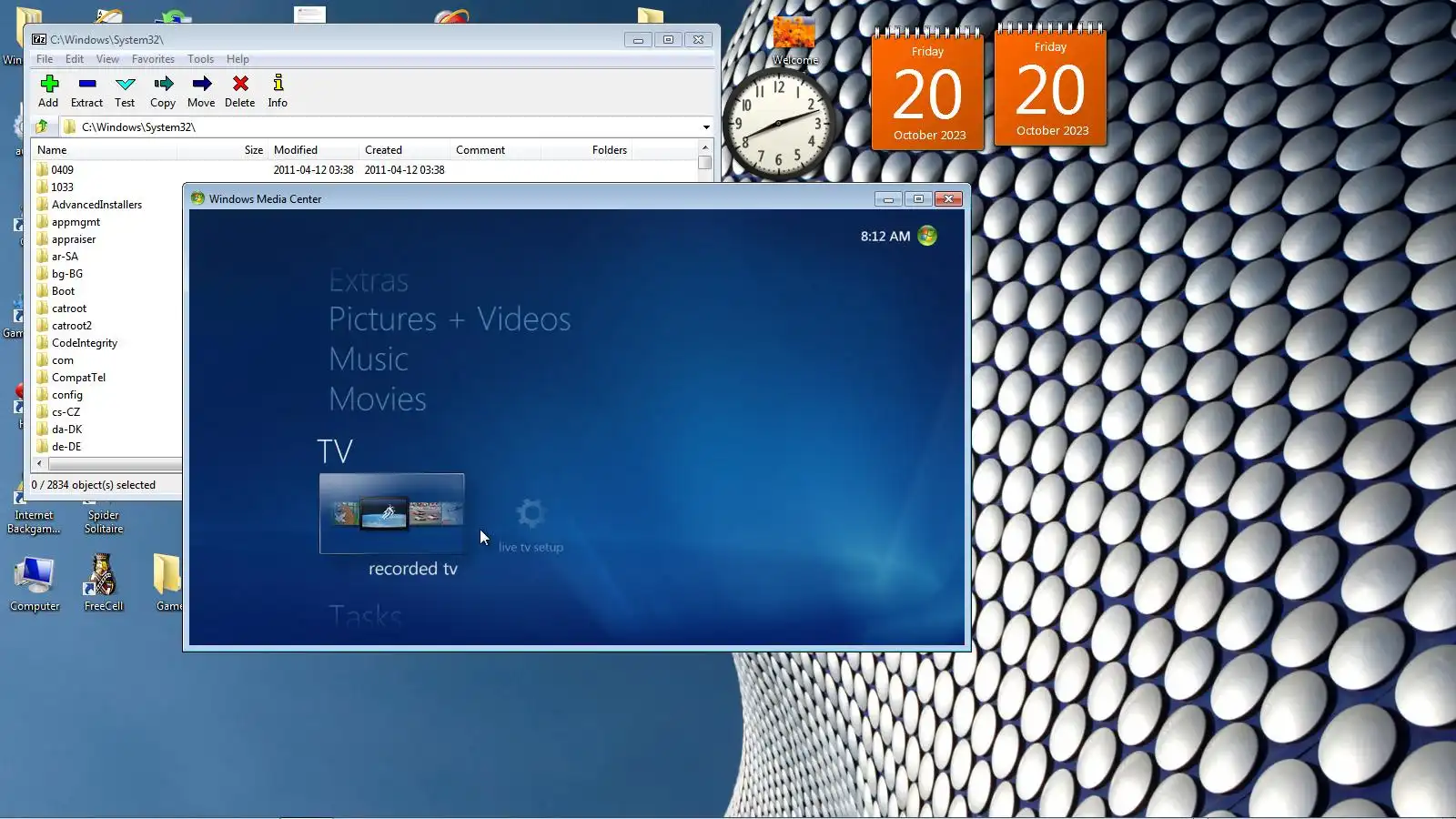Open the Help menu in 7-Zip
This screenshot has width=1456, height=819.
238,59
